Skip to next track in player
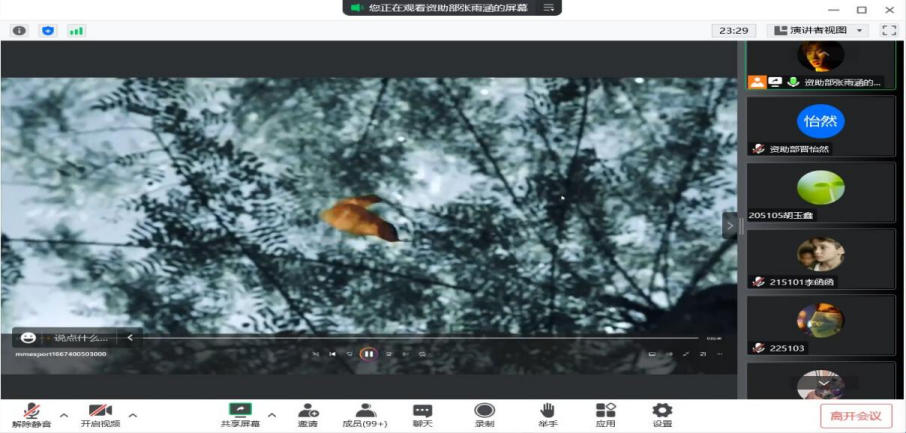Screen dimensions: 906x433 pyautogui.click(x=406, y=354)
